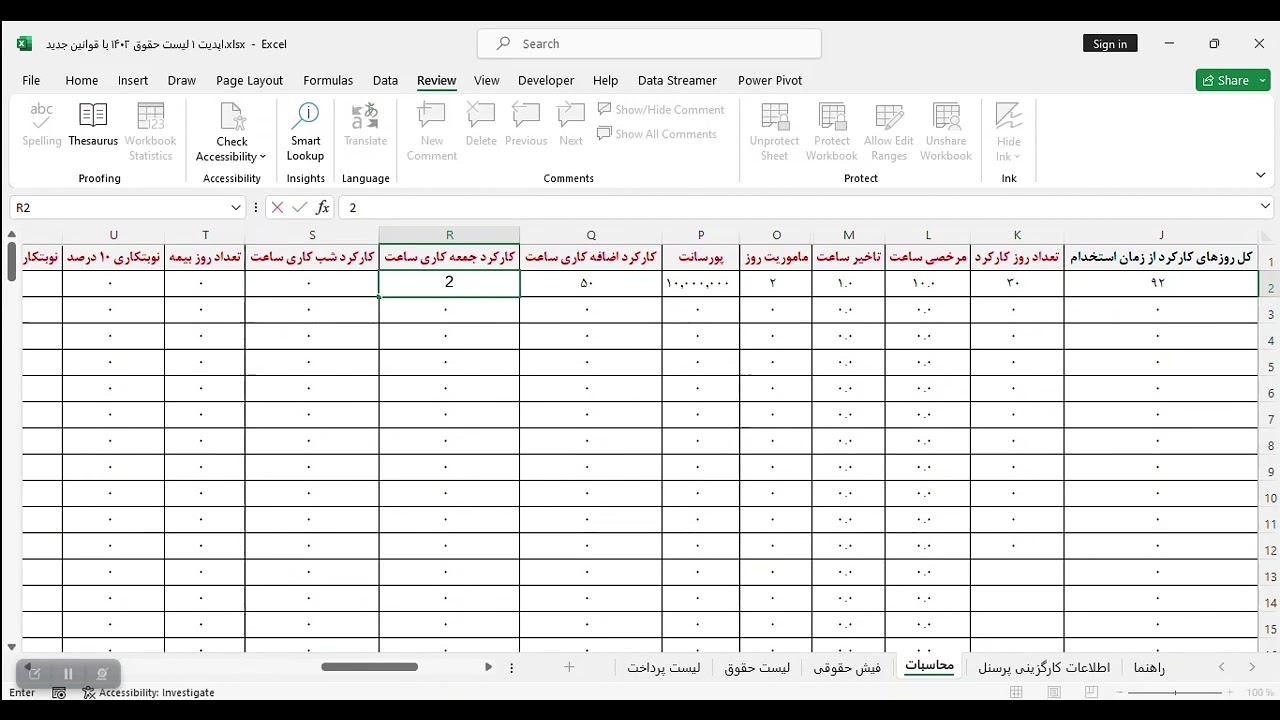The height and width of the screenshot is (720, 1280).
Task: Switch to Page Layout view in status bar
Action: point(1054,692)
